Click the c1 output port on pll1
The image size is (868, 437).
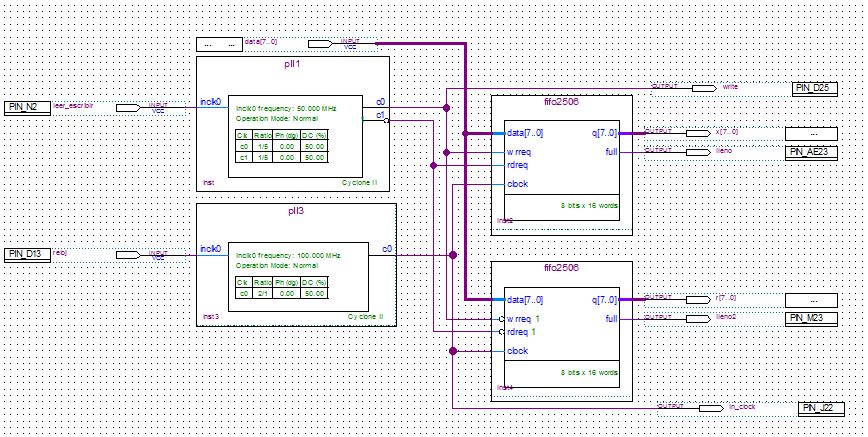coord(380,116)
